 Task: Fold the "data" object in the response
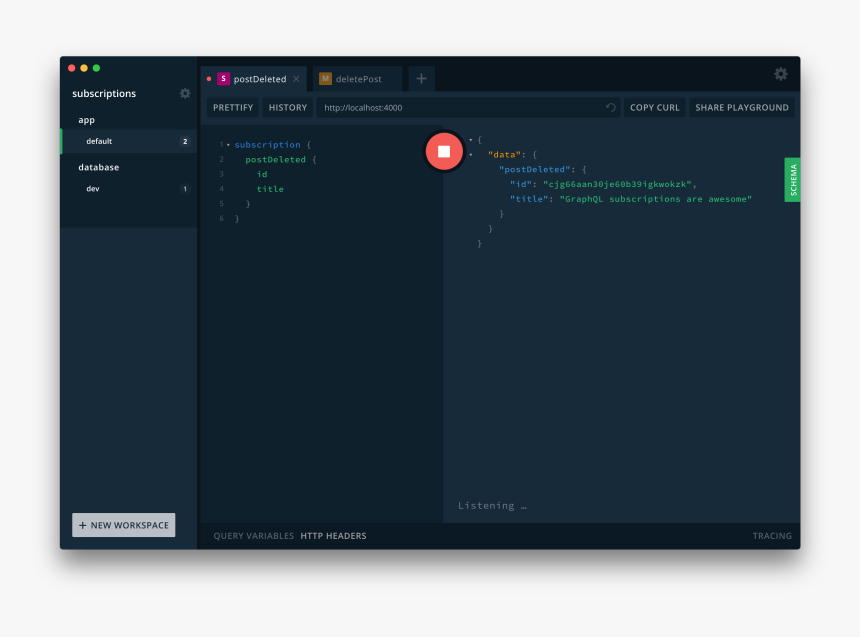(471, 155)
